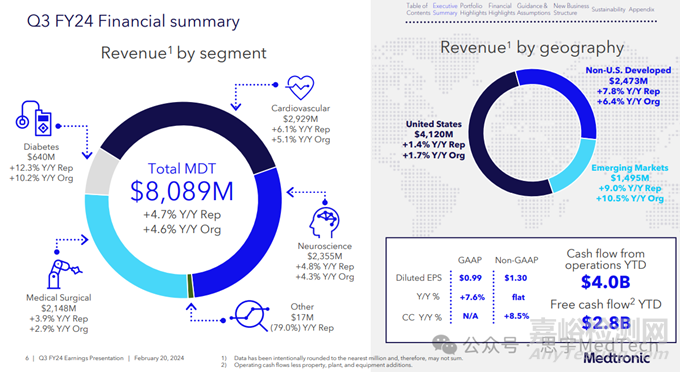Click the dotted arrow pointing to Neuroscience segment

click(307, 195)
